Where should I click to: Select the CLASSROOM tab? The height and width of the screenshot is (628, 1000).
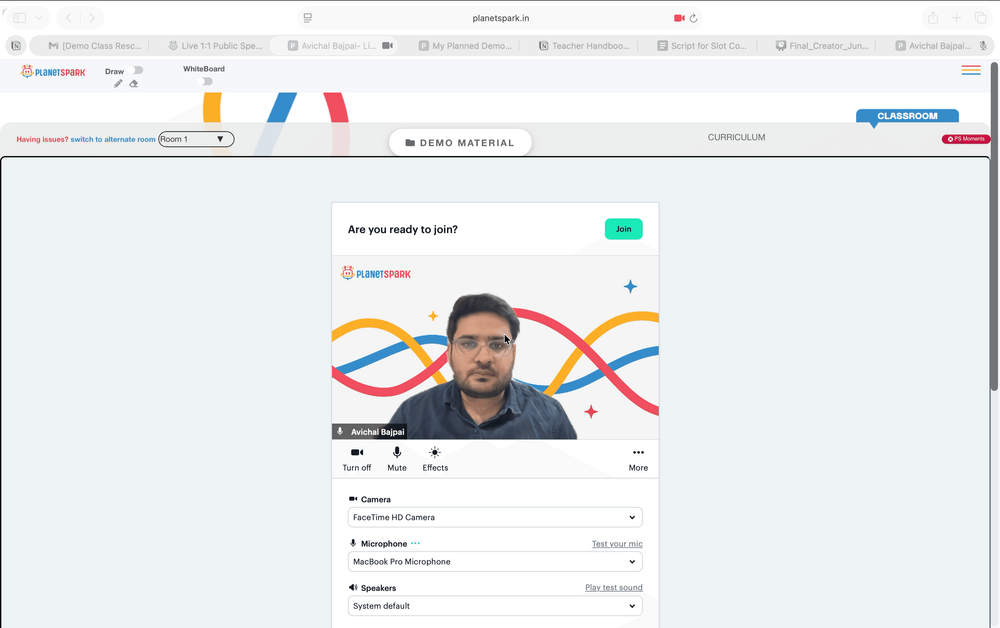[907, 116]
